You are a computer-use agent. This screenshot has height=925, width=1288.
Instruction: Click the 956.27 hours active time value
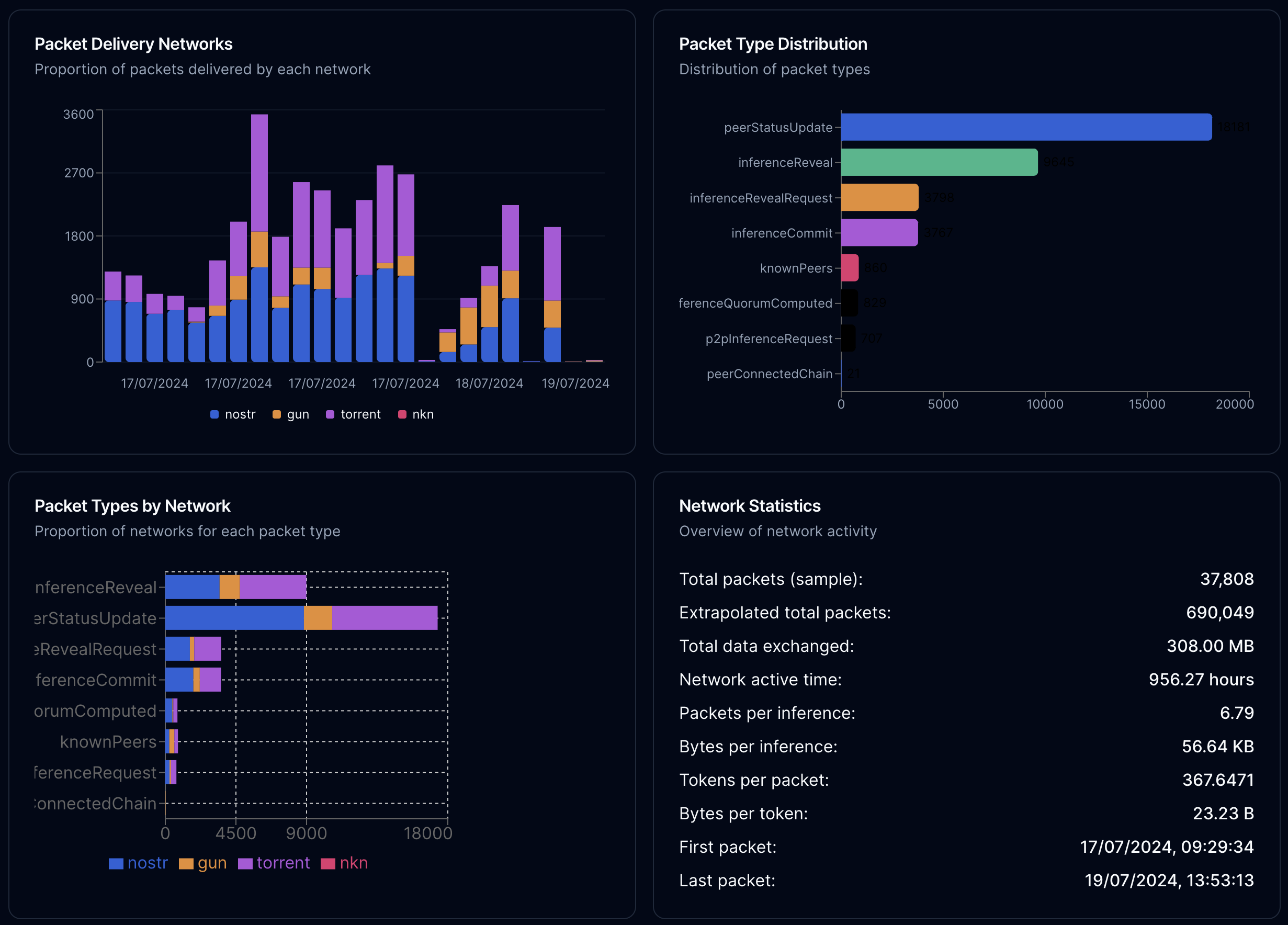pyautogui.click(x=1201, y=680)
